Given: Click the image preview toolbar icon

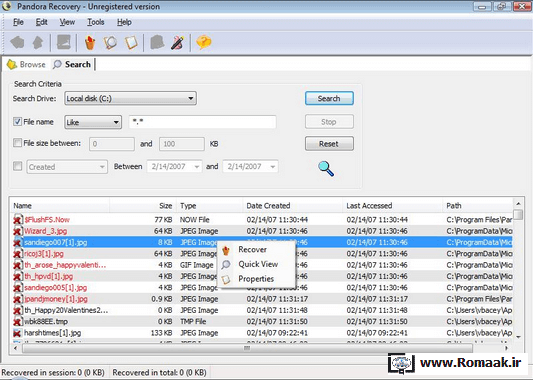Looking at the screenshot, I should click(64, 42).
